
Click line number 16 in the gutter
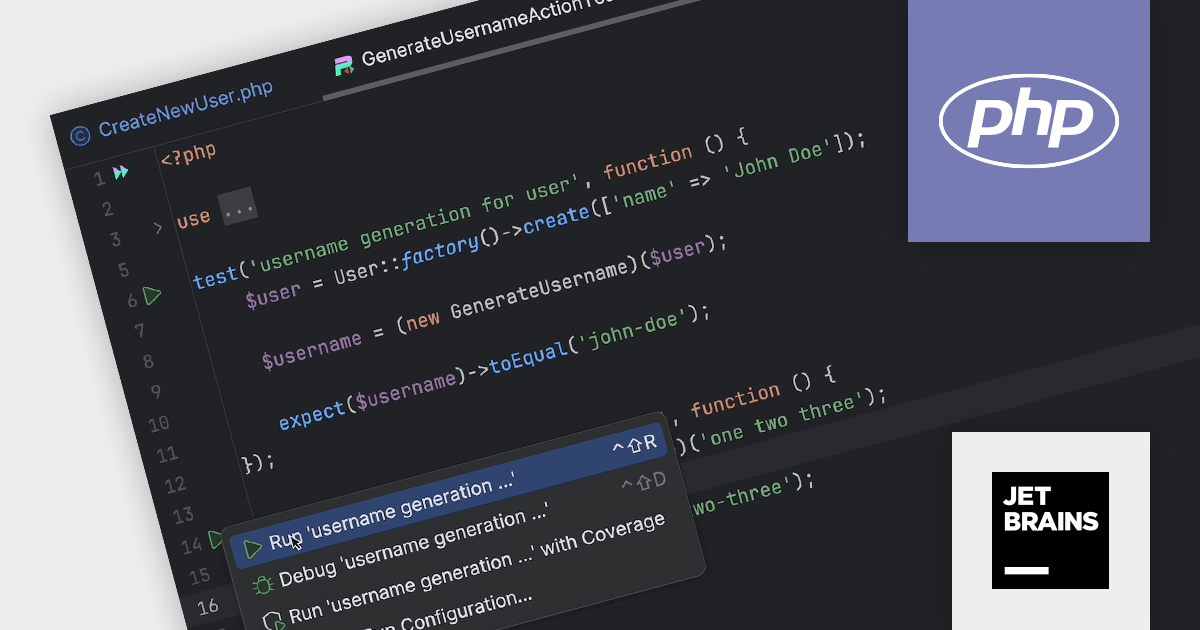[x=208, y=606]
